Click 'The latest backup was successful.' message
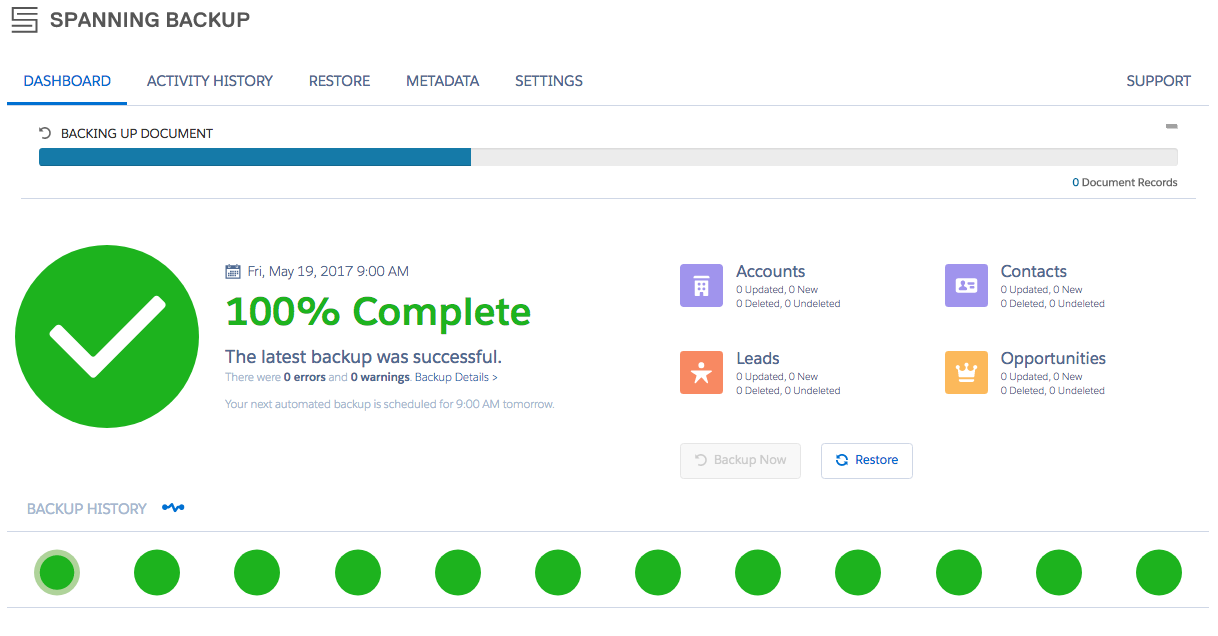 click(x=363, y=357)
